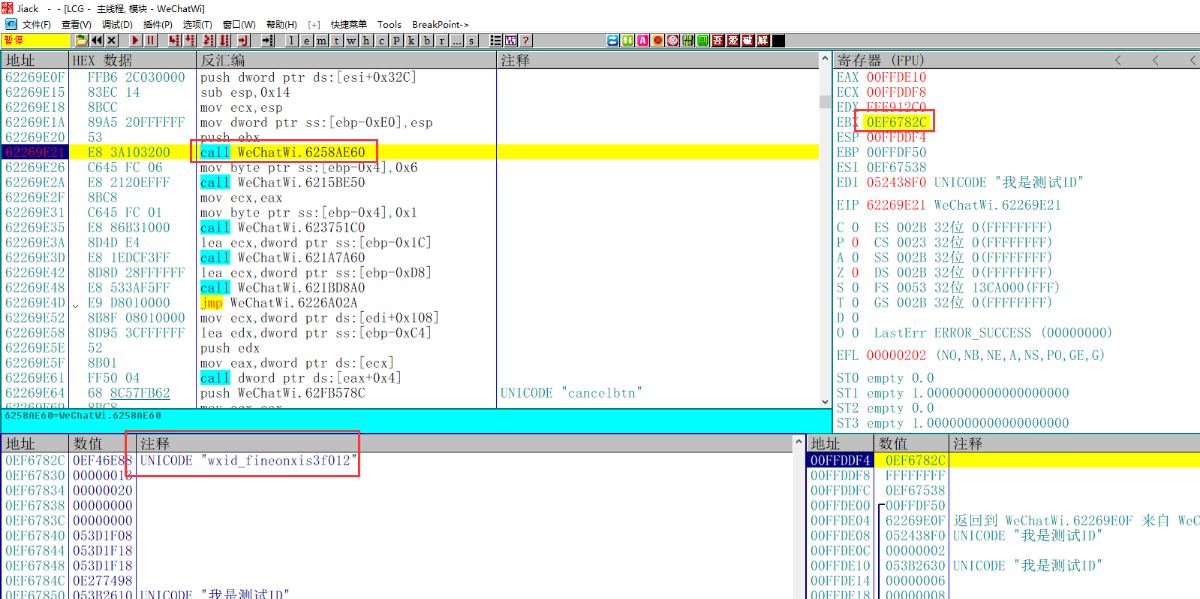
Task: Click the Go To Address arrow icon
Action: pos(268,40)
